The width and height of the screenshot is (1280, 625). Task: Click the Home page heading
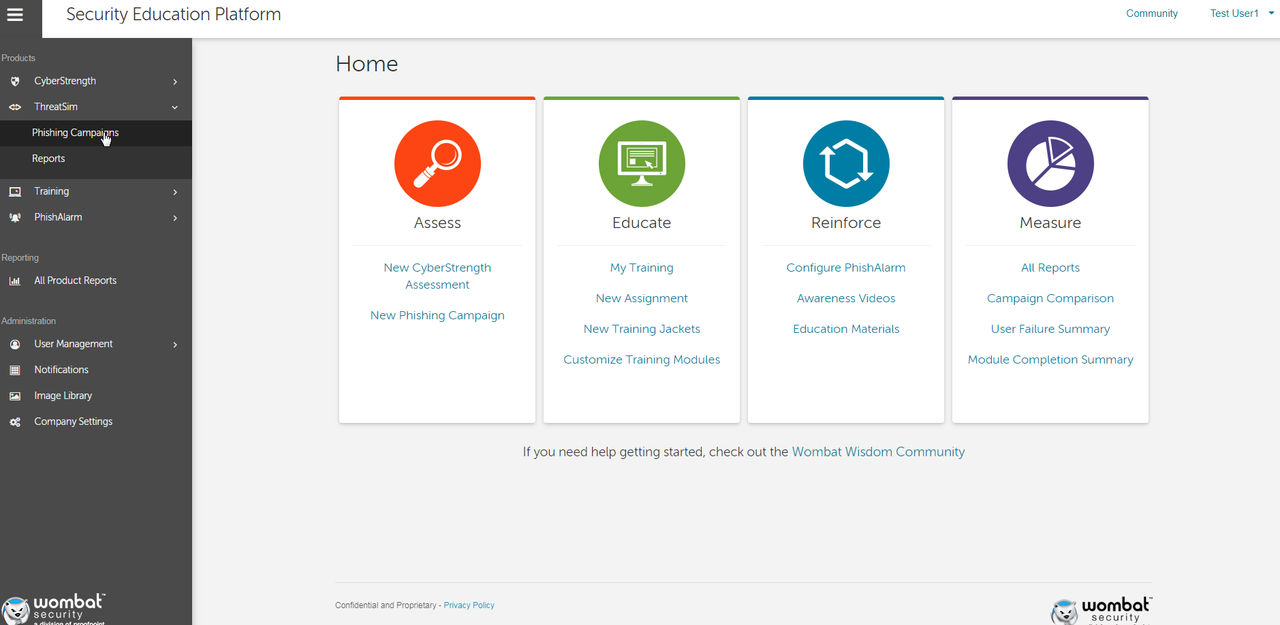pyautogui.click(x=367, y=64)
